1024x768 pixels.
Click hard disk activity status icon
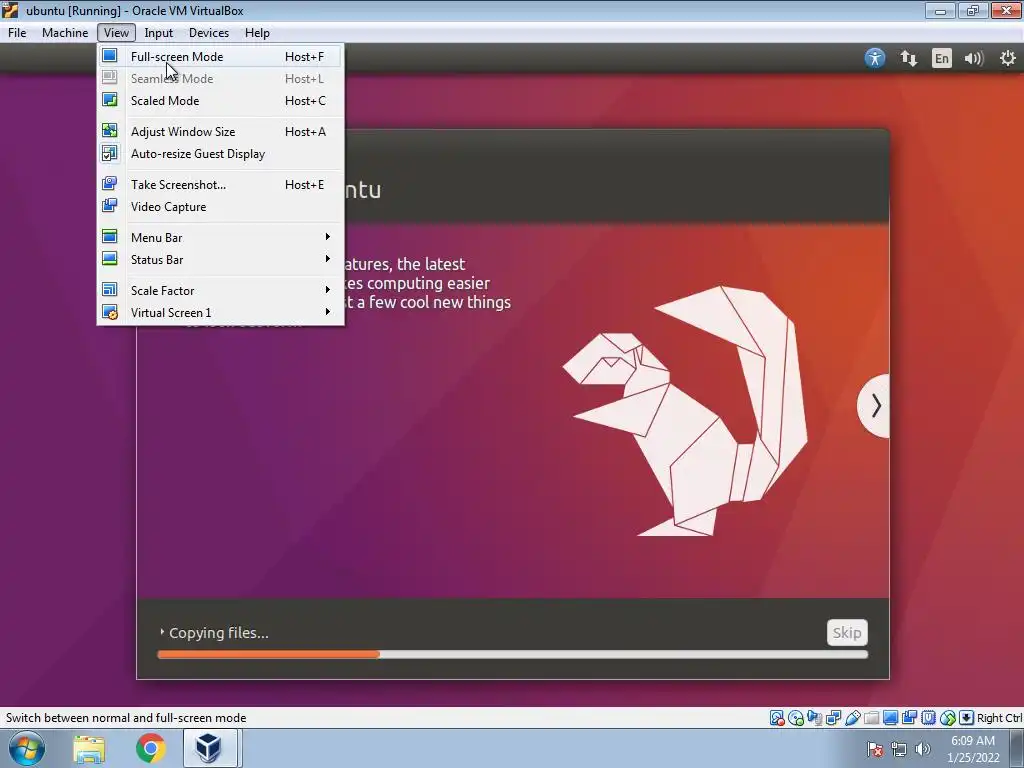[x=777, y=718]
